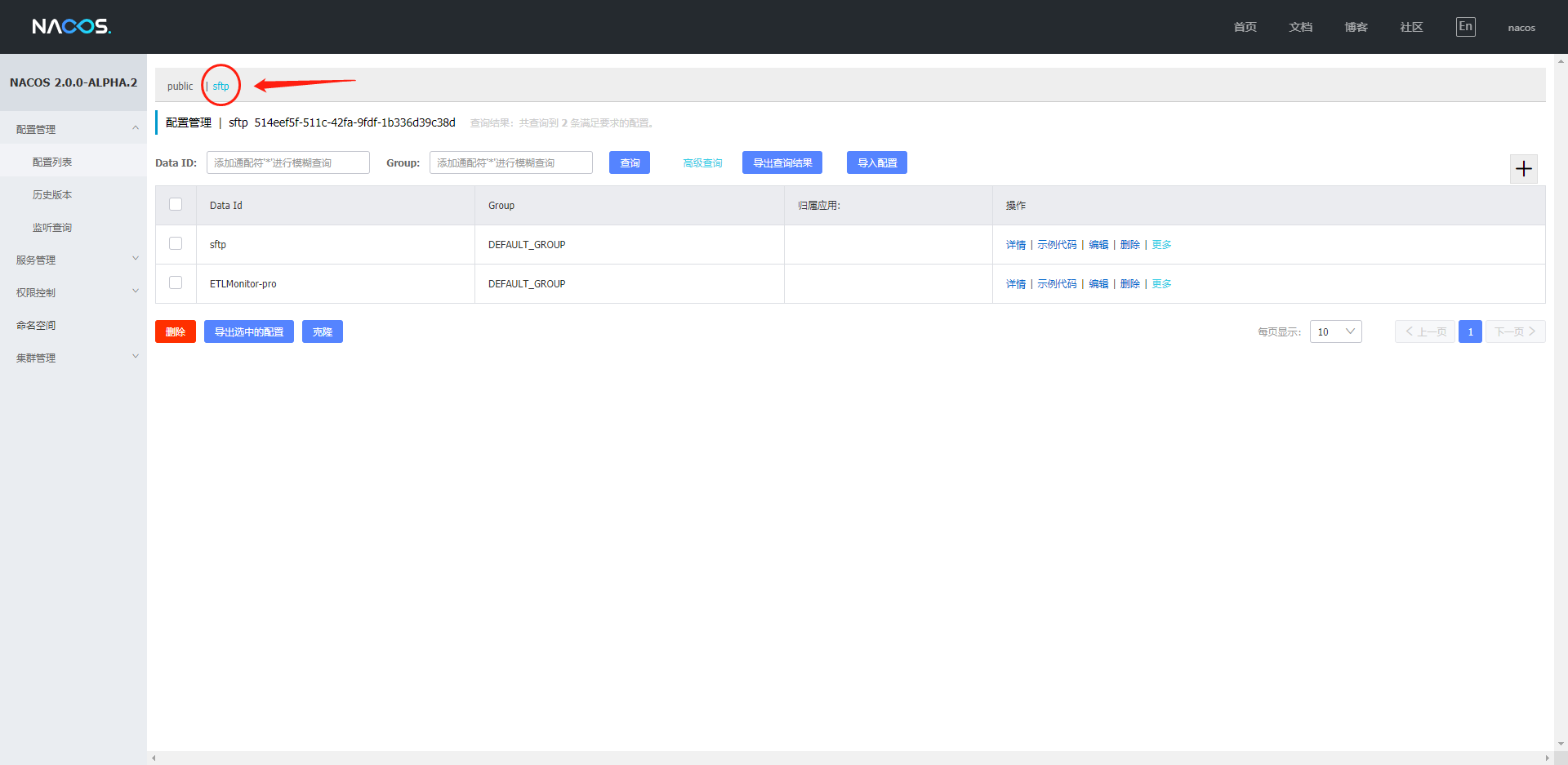Open the page size dropdown showing 10
1568x765 pixels.
(1335, 331)
